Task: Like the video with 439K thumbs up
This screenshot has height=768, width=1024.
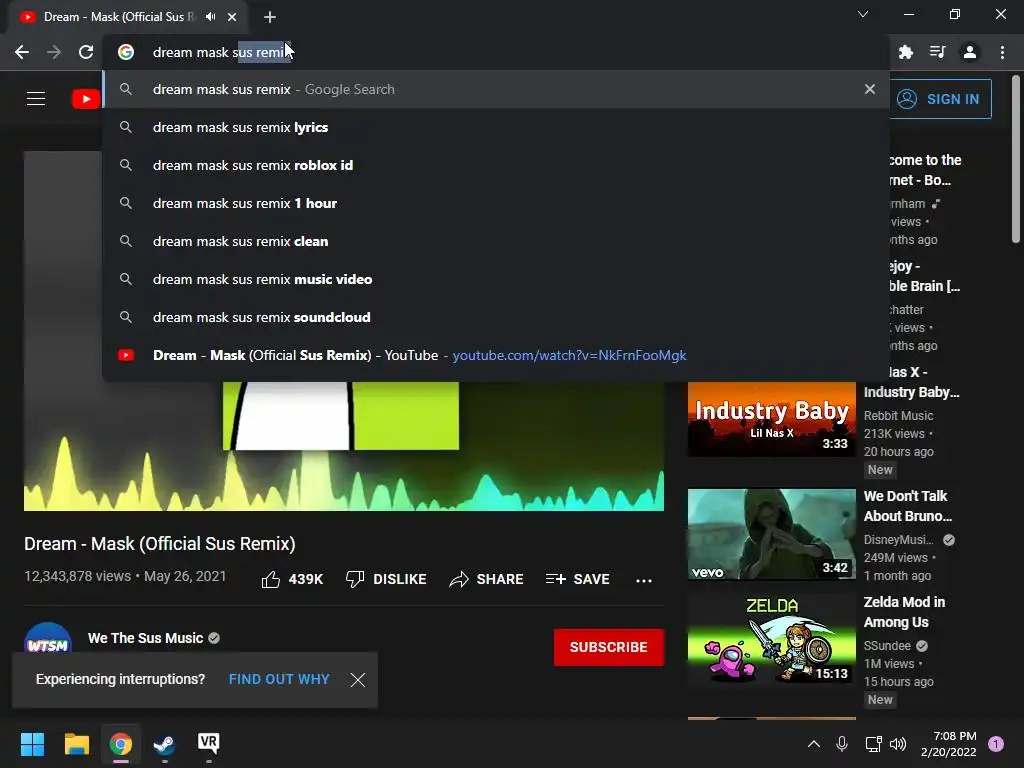Action: click(x=292, y=579)
